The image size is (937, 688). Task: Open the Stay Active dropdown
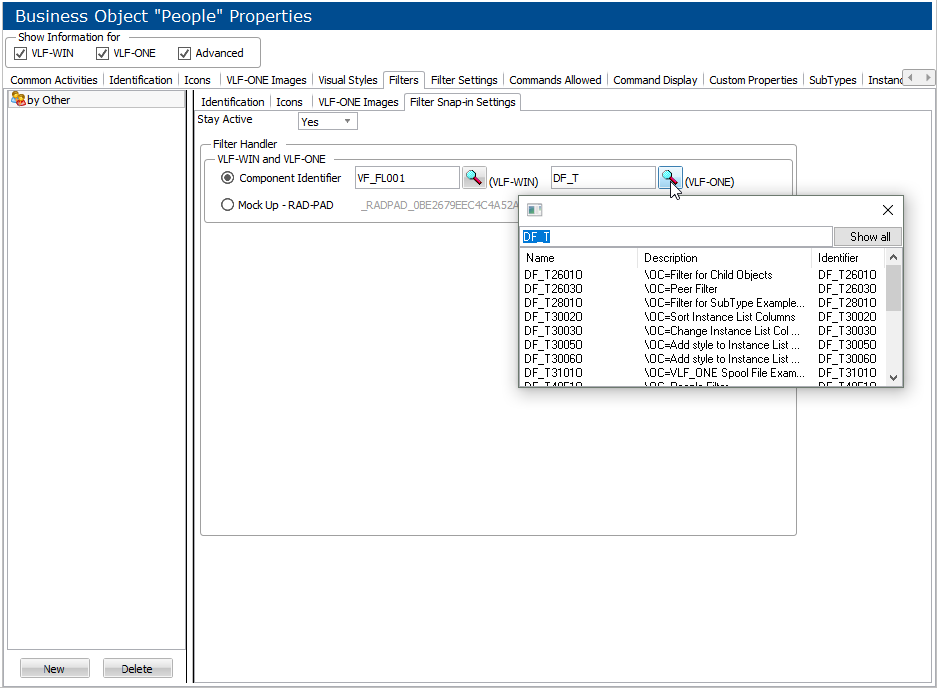[x=347, y=121]
